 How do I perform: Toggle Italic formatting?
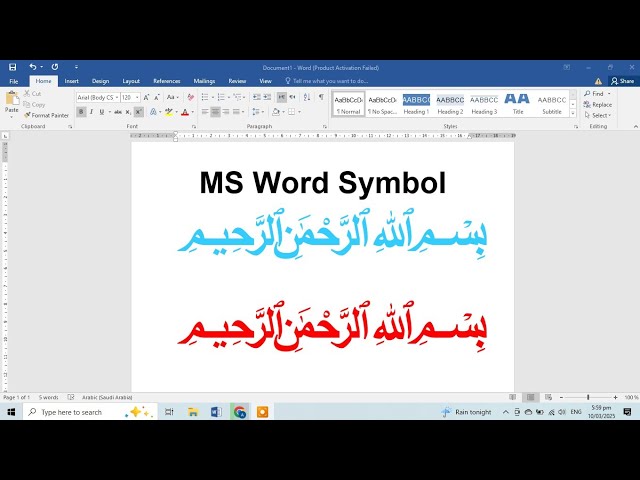coord(91,112)
